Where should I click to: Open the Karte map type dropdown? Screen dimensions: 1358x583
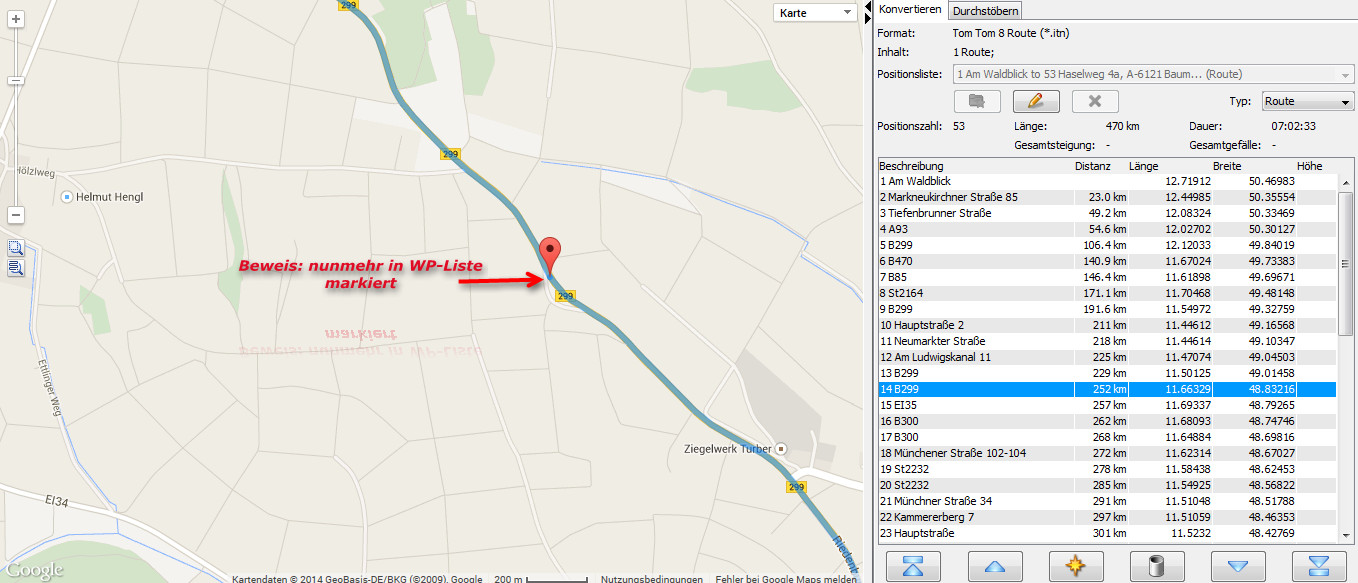coord(815,13)
